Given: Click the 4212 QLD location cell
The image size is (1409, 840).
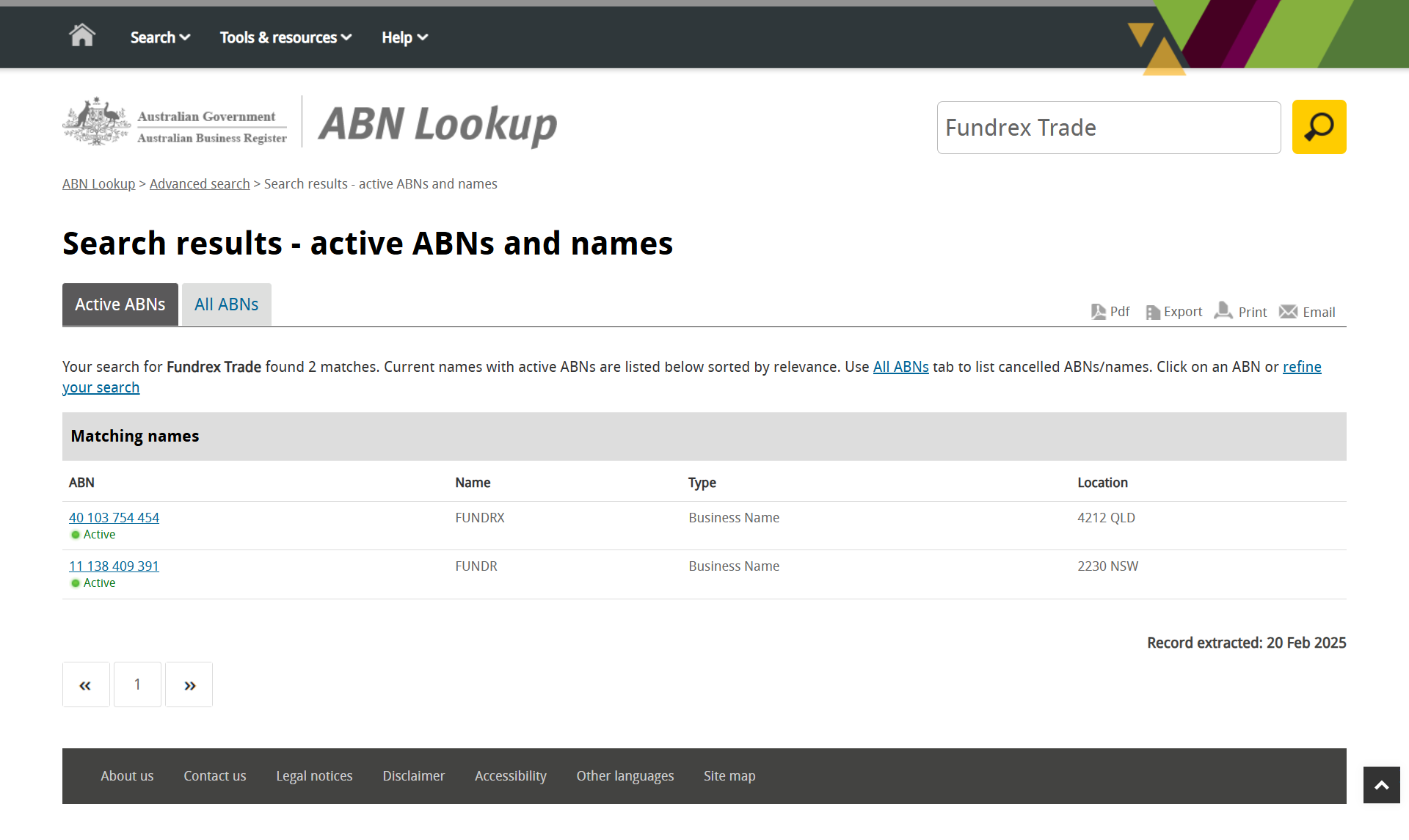Looking at the screenshot, I should pos(1106,518).
